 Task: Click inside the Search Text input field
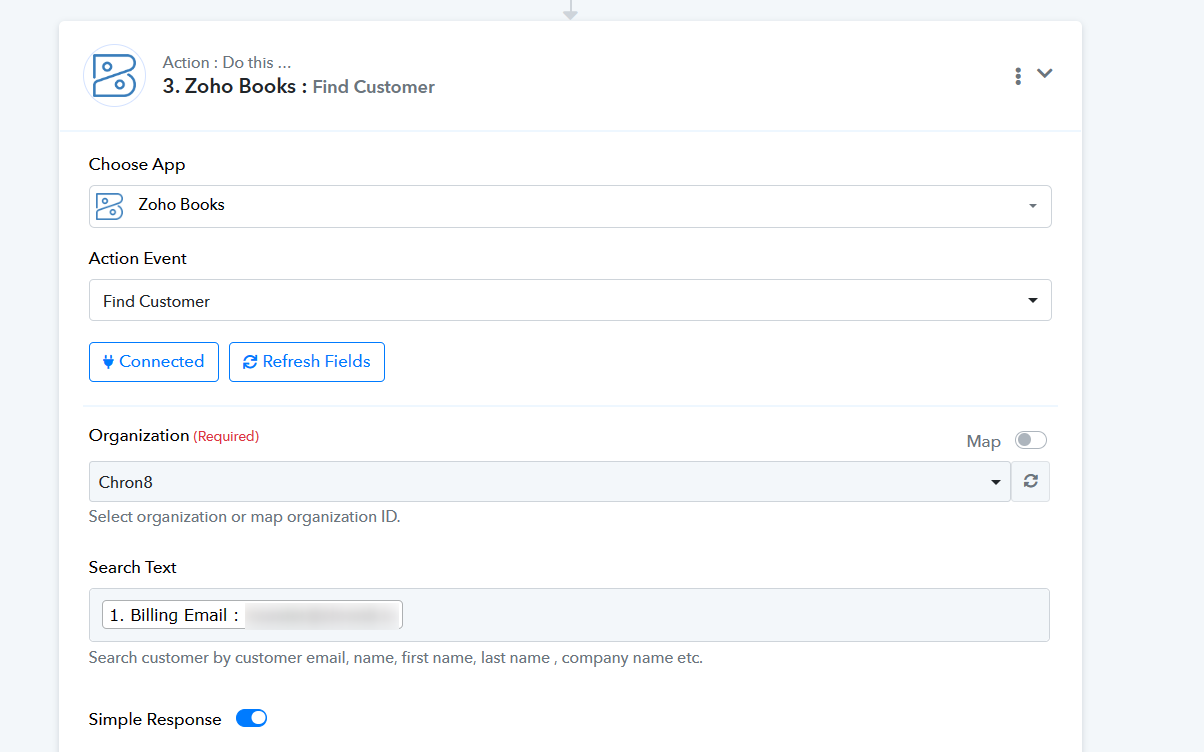[x=570, y=615]
